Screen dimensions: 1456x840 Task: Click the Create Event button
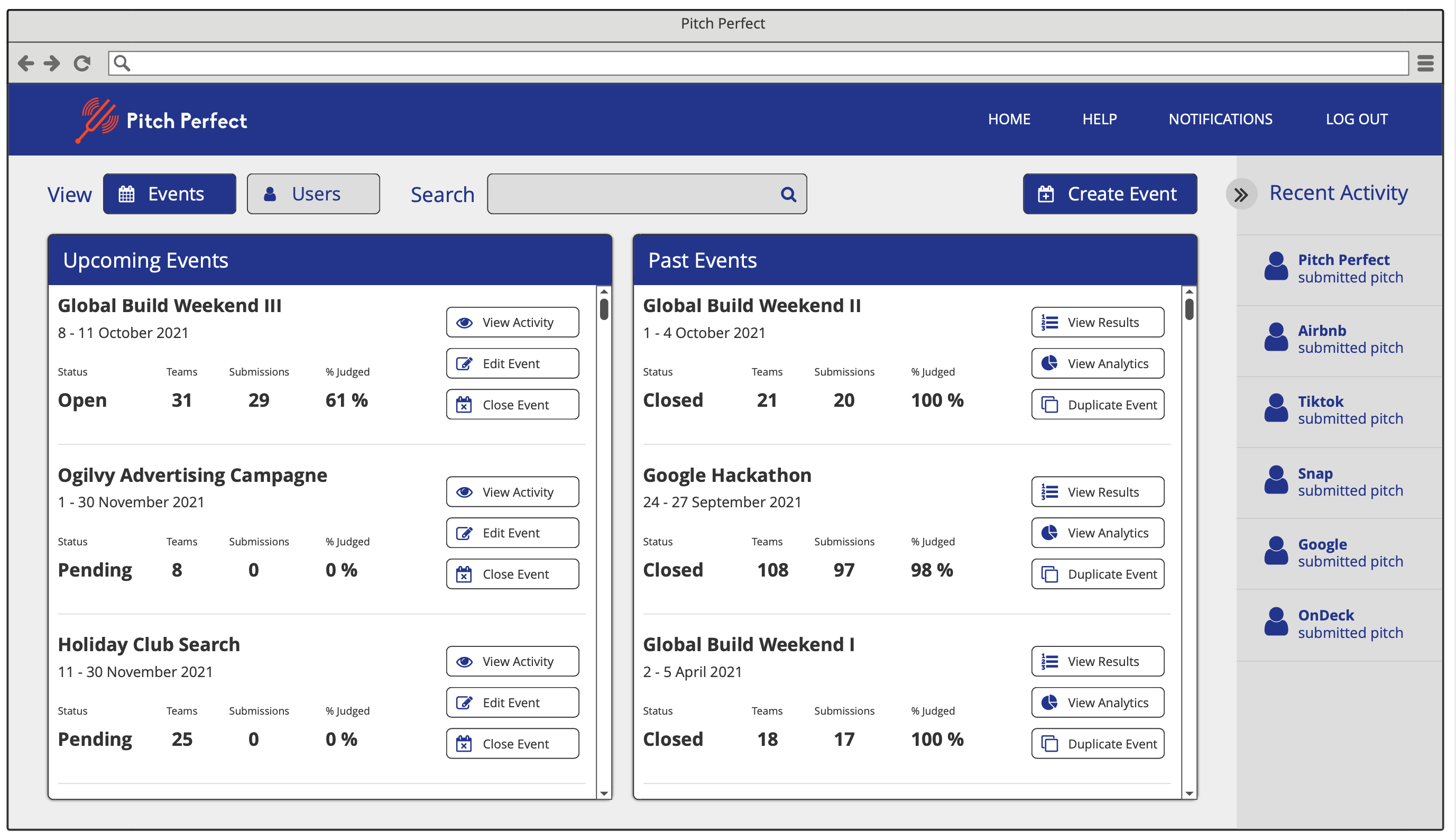[x=1109, y=195]
